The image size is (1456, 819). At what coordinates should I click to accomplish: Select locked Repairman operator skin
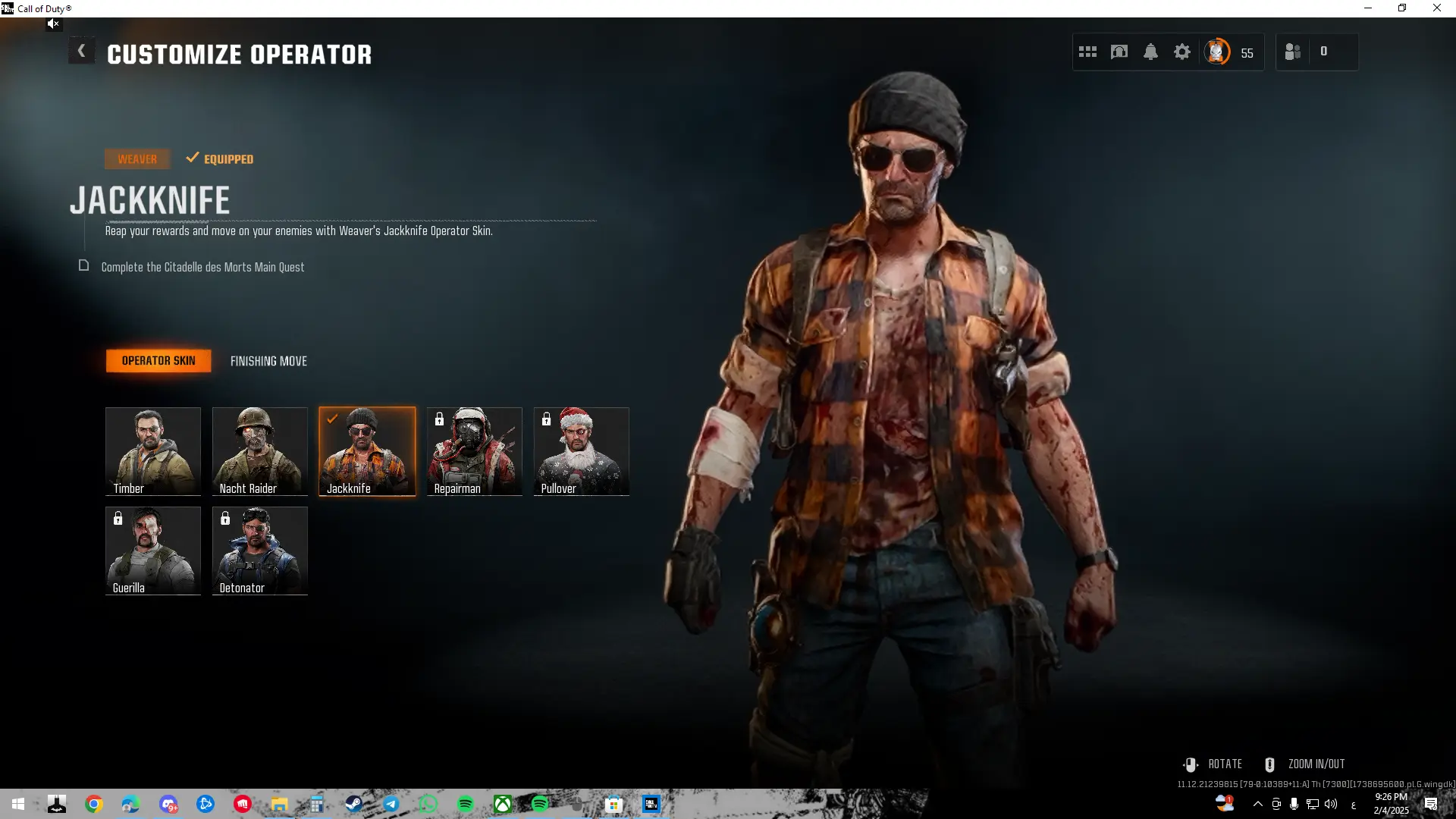coord(475,451)
